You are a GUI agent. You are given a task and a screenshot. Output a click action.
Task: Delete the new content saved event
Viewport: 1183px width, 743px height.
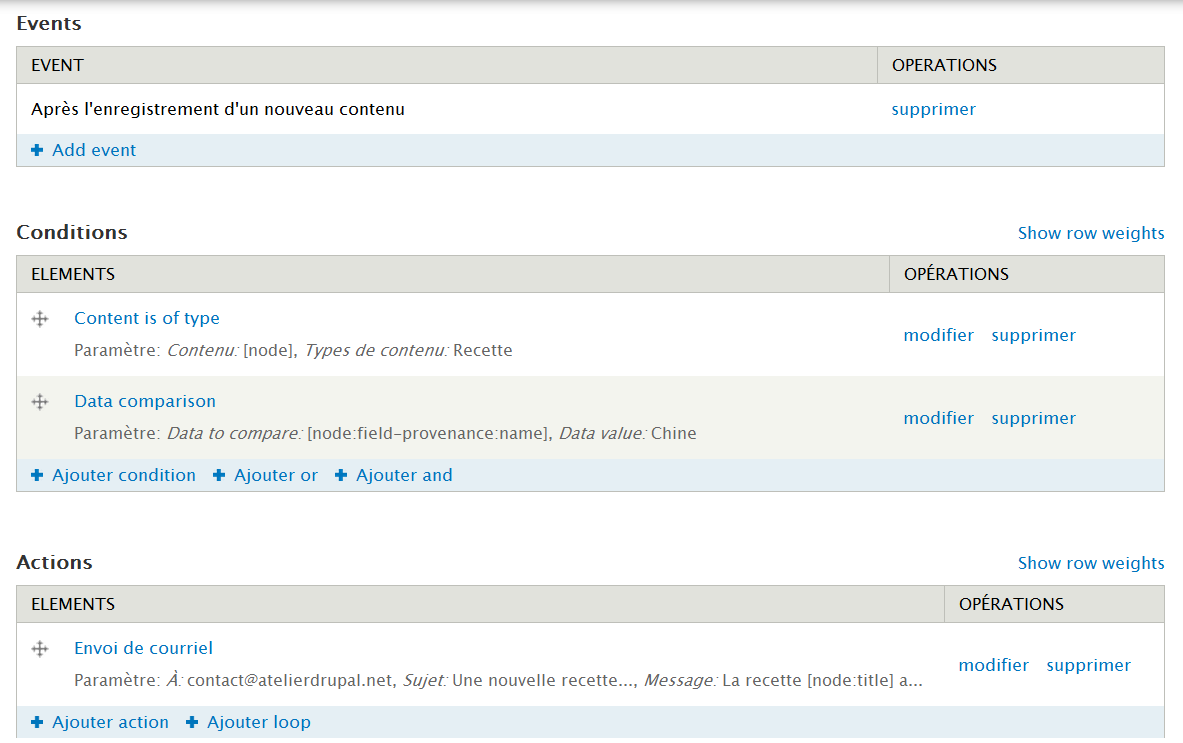click(933, 109)
